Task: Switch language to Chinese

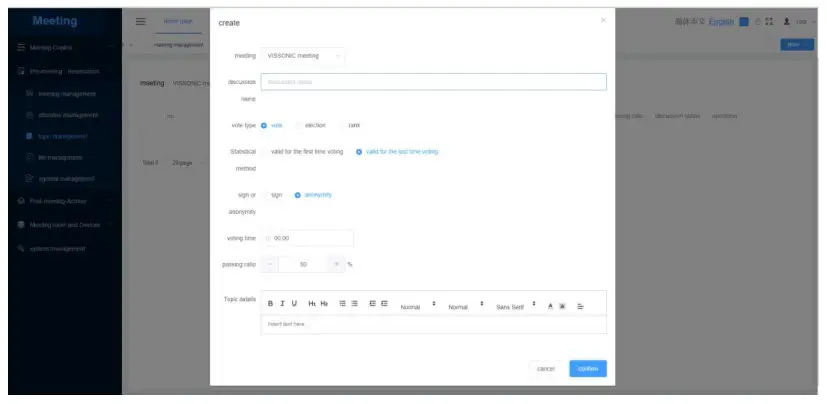Action: pos(690,22)
